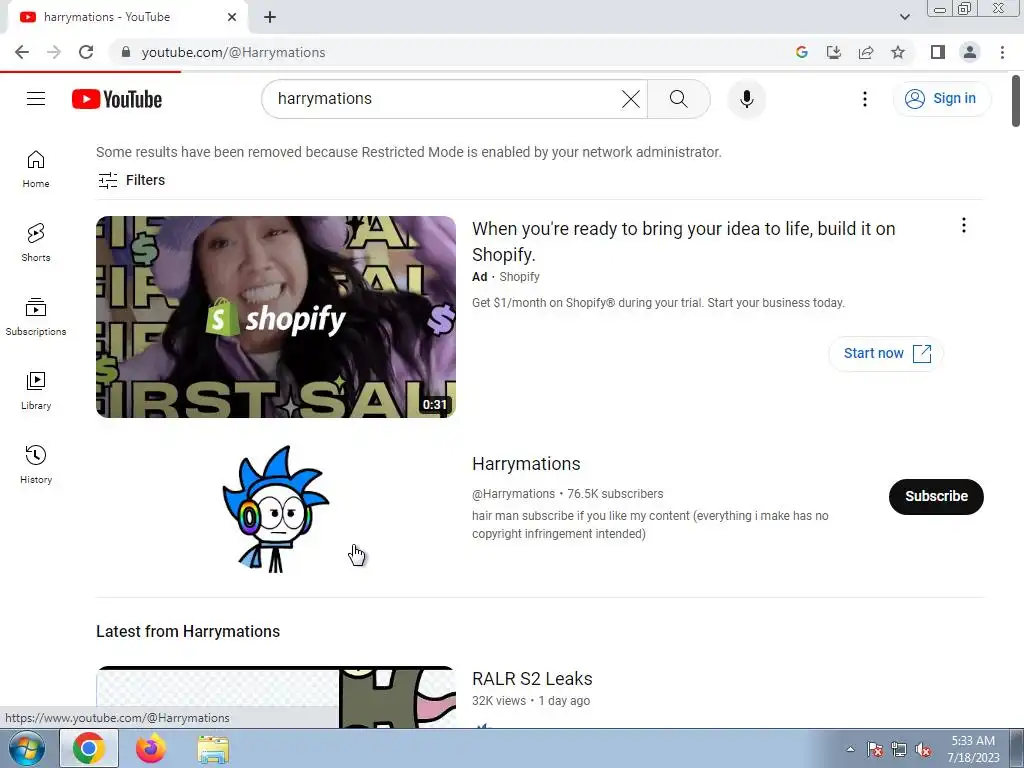
Task: Click the Action Center flag tray icon
Action: [x=875, y=750]
